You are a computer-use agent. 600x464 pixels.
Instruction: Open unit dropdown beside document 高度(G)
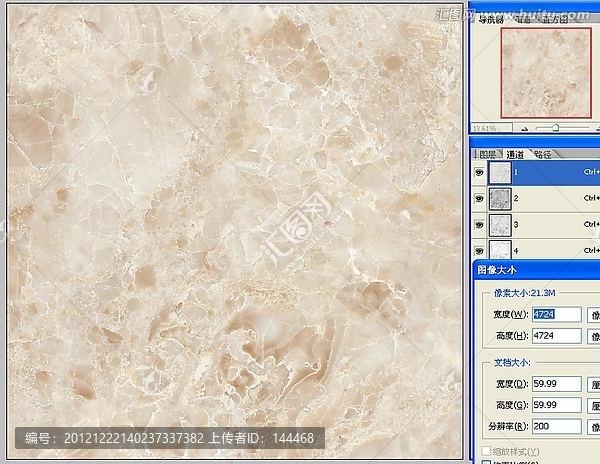(593, 406)
